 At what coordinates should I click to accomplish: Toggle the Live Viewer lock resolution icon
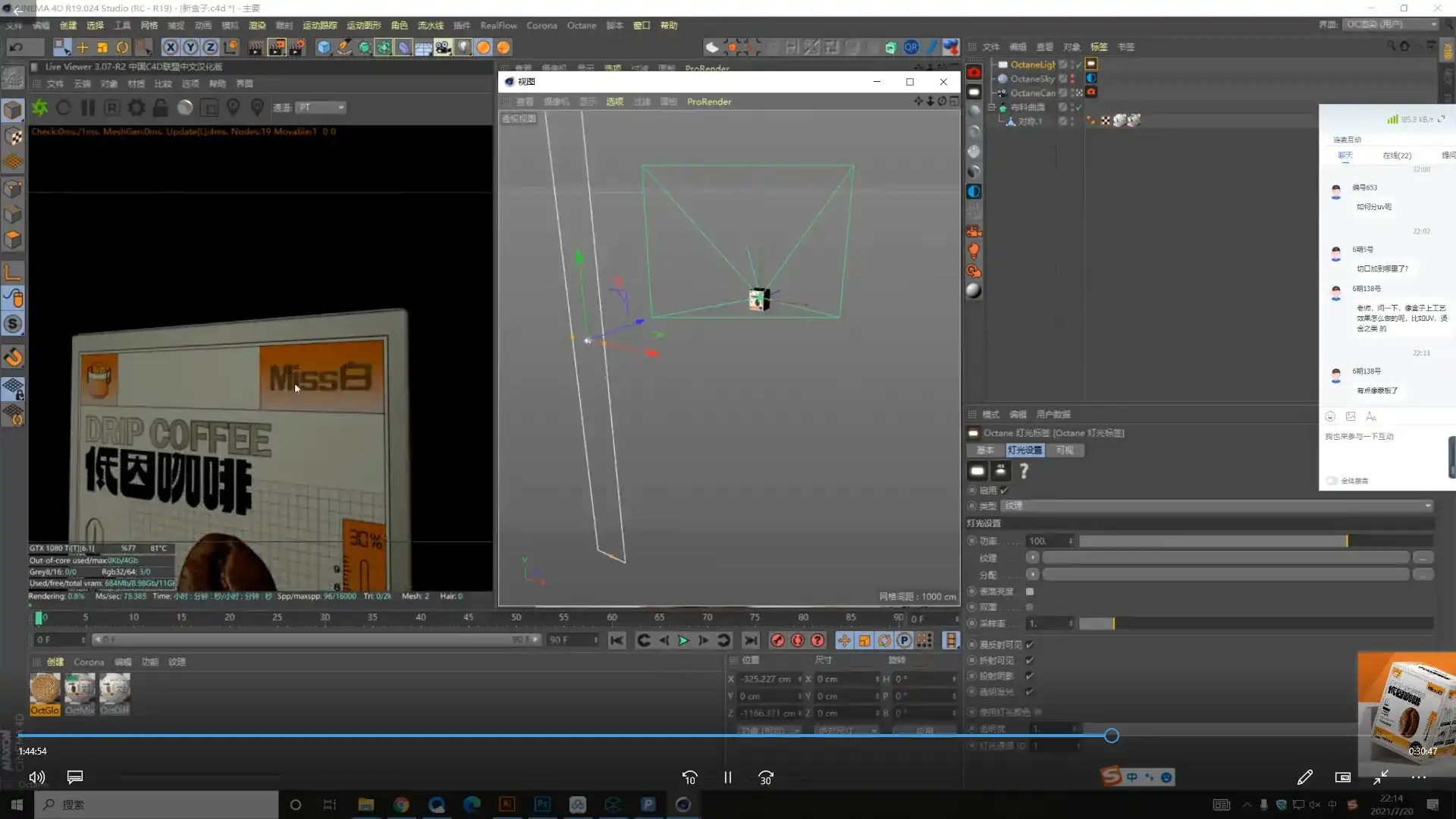tap(160, 108)
